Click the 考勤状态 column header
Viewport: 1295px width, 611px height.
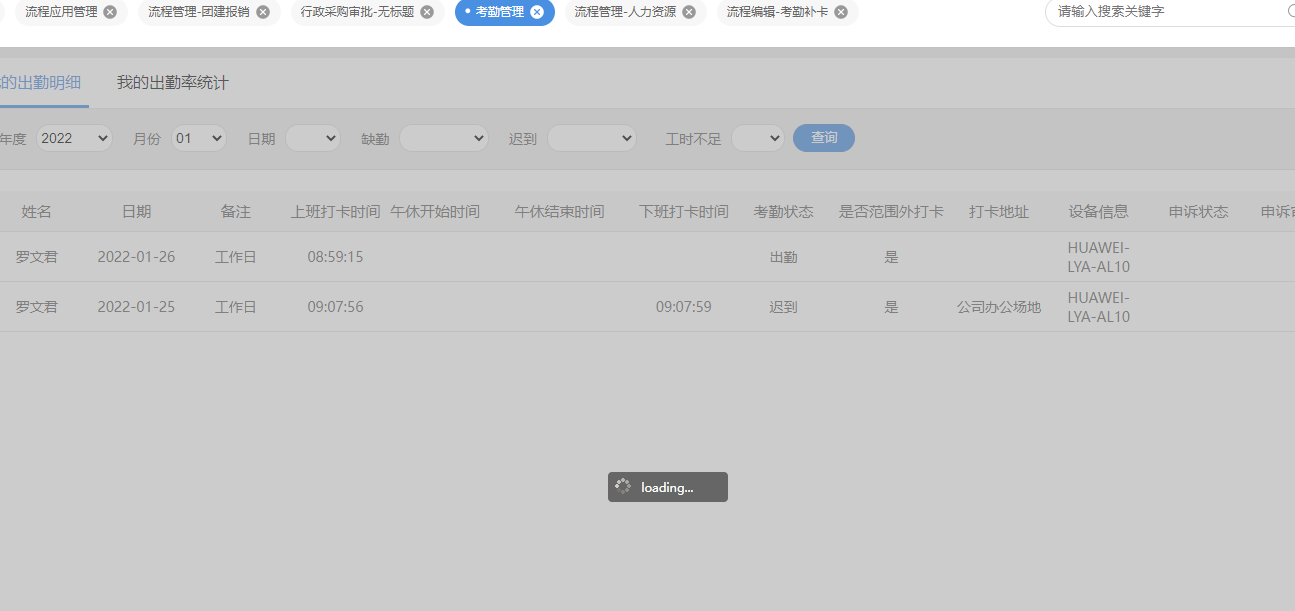point(783,212)
